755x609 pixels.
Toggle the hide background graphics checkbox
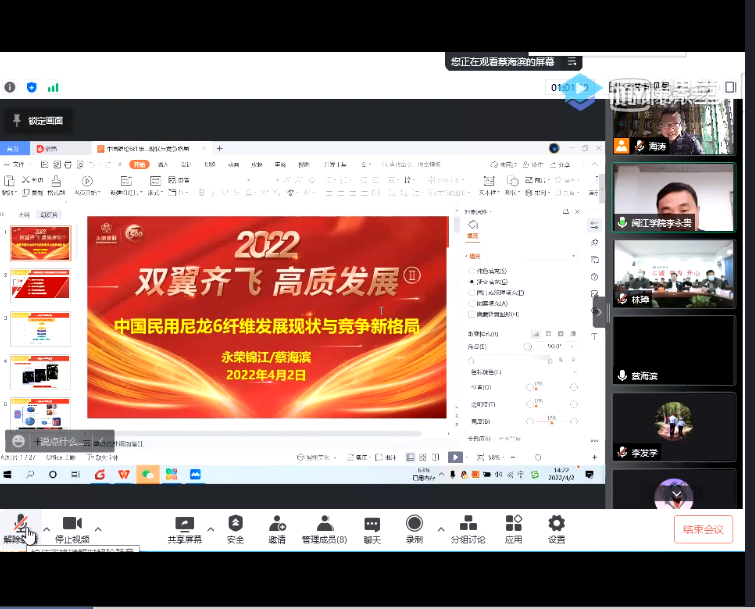471,314
